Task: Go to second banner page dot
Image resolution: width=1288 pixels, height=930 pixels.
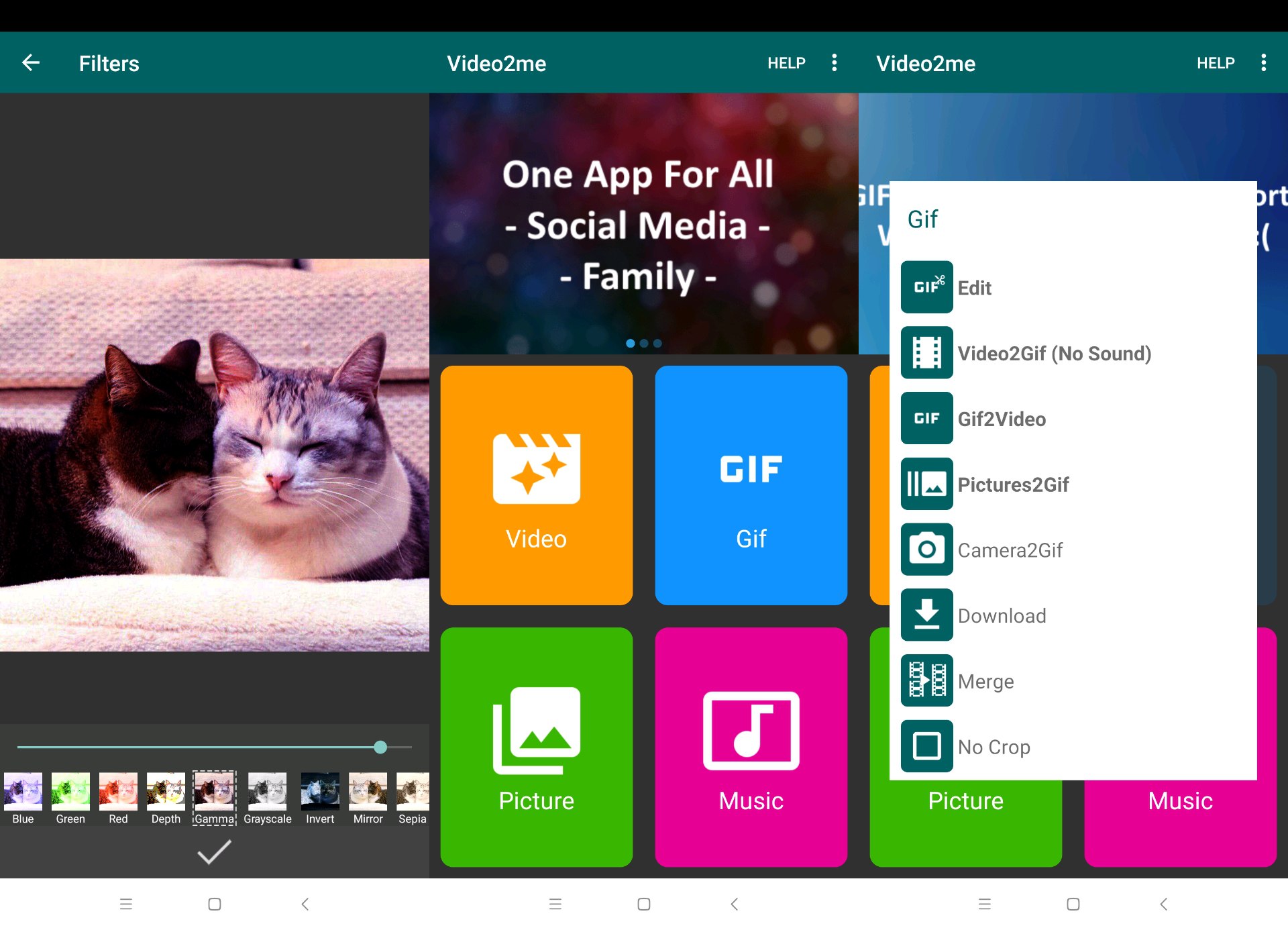Action: click(644, 343)
